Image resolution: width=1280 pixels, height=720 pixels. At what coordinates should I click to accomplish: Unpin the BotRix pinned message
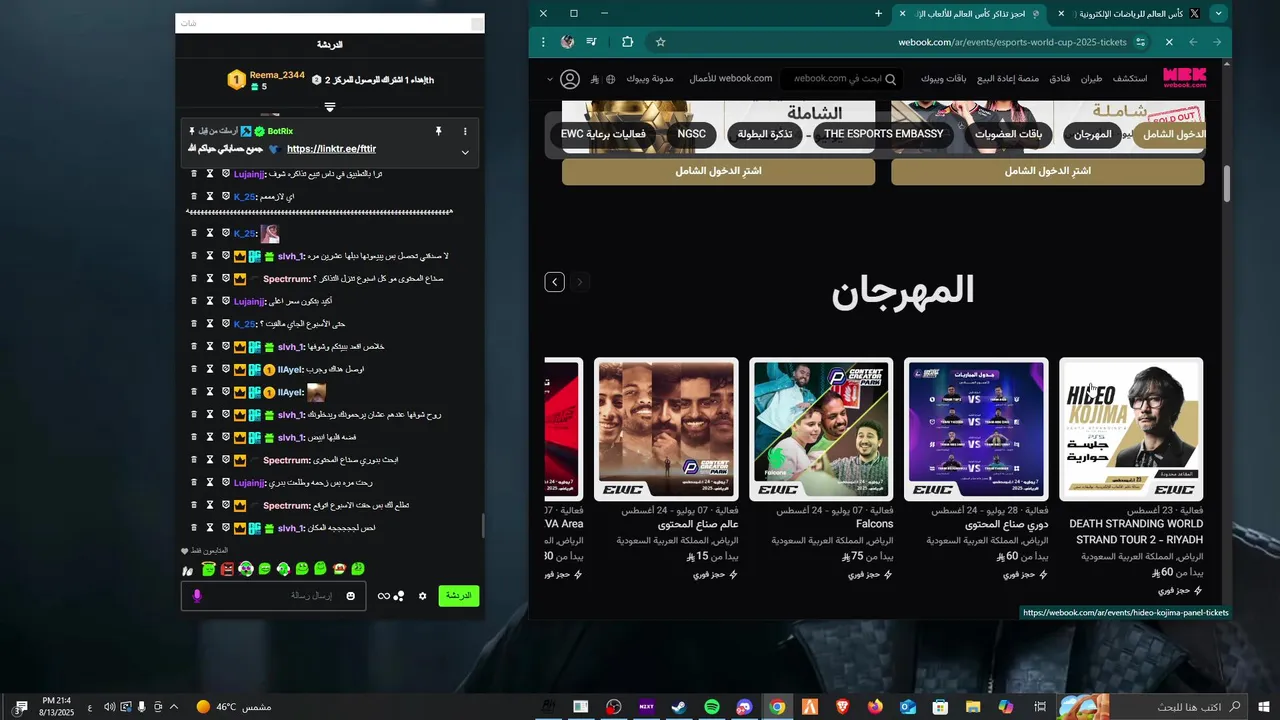438,131
